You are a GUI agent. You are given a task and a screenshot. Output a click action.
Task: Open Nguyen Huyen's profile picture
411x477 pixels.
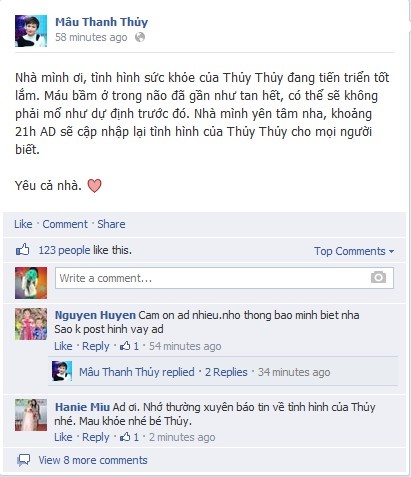31,324
